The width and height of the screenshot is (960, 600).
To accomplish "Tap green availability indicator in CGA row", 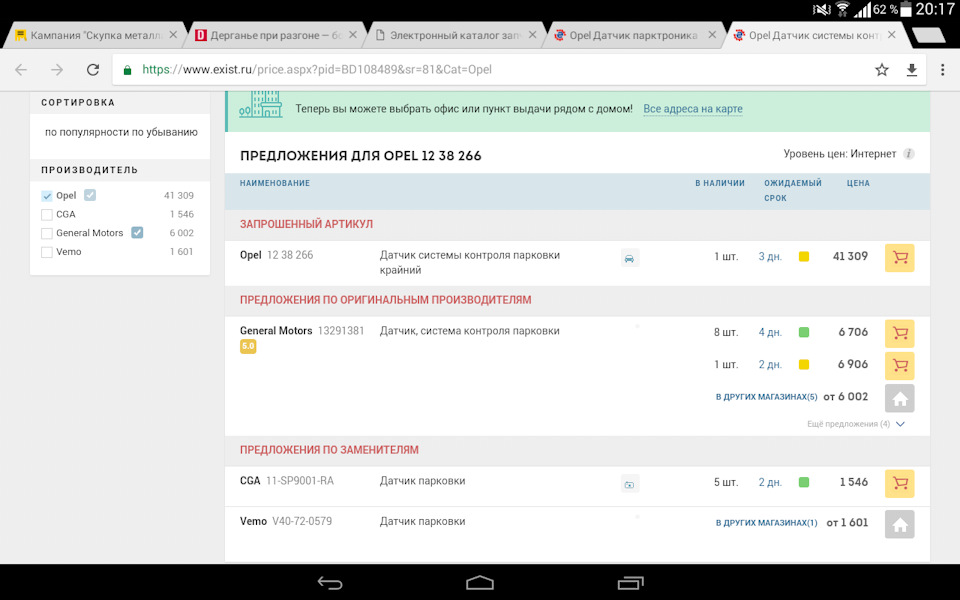I will 804,482.
